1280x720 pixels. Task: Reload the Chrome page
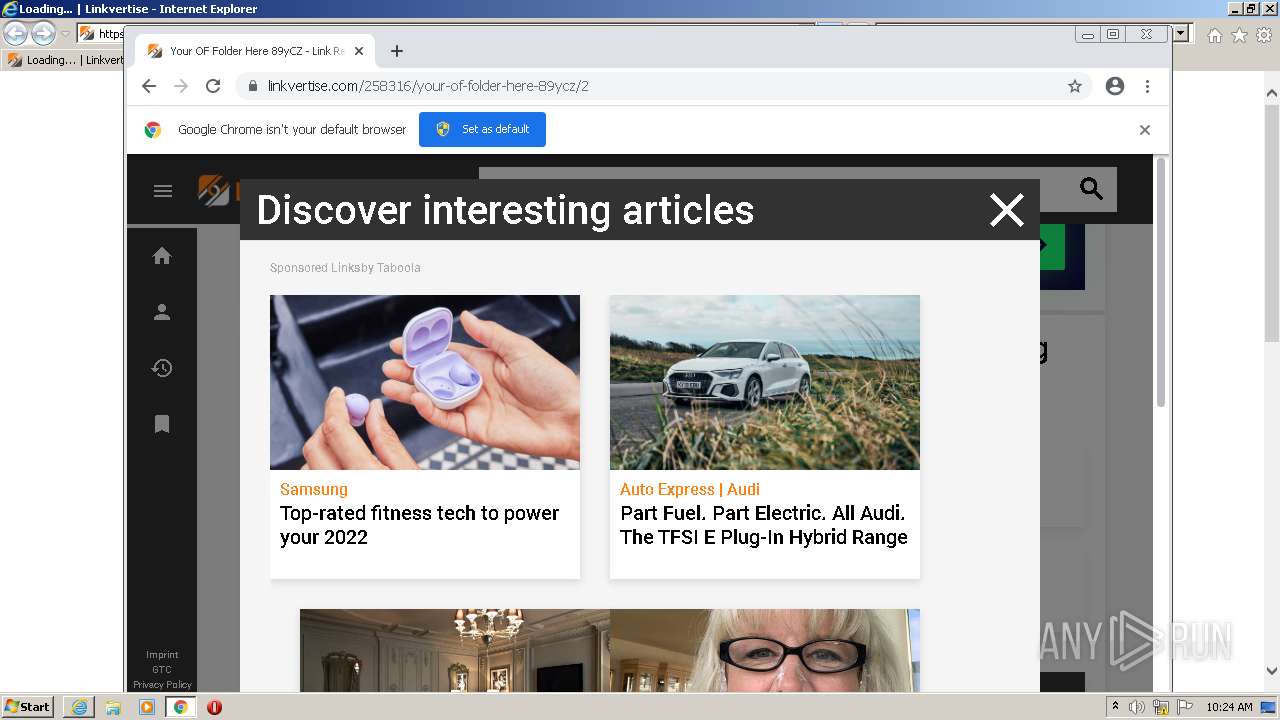point(213,86)
